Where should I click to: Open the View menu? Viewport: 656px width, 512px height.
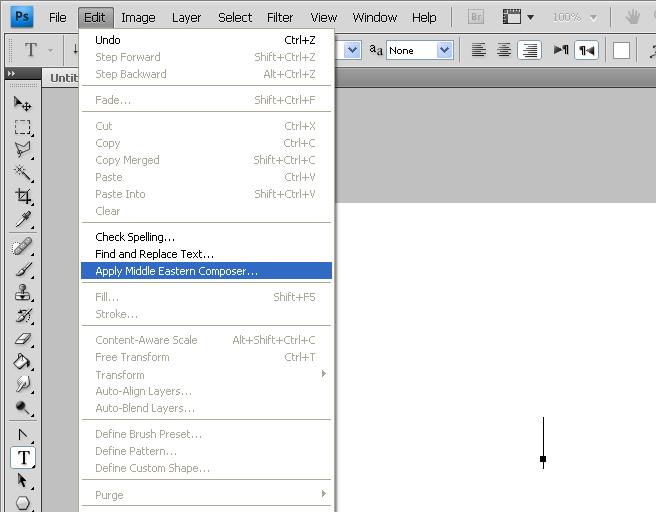point(324,18)
